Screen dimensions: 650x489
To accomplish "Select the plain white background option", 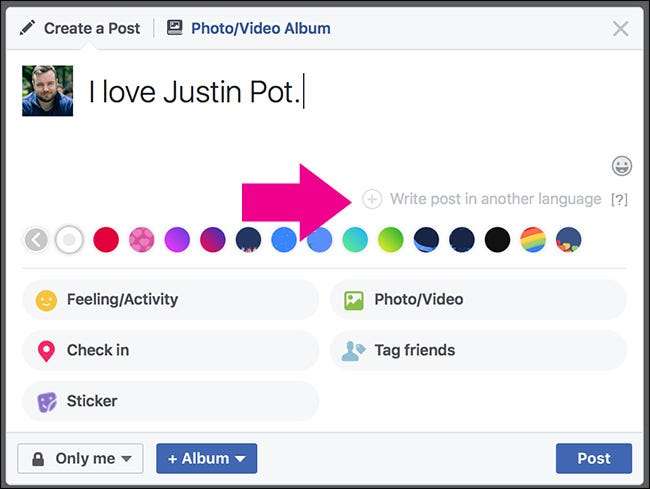I will click(69, 240).
